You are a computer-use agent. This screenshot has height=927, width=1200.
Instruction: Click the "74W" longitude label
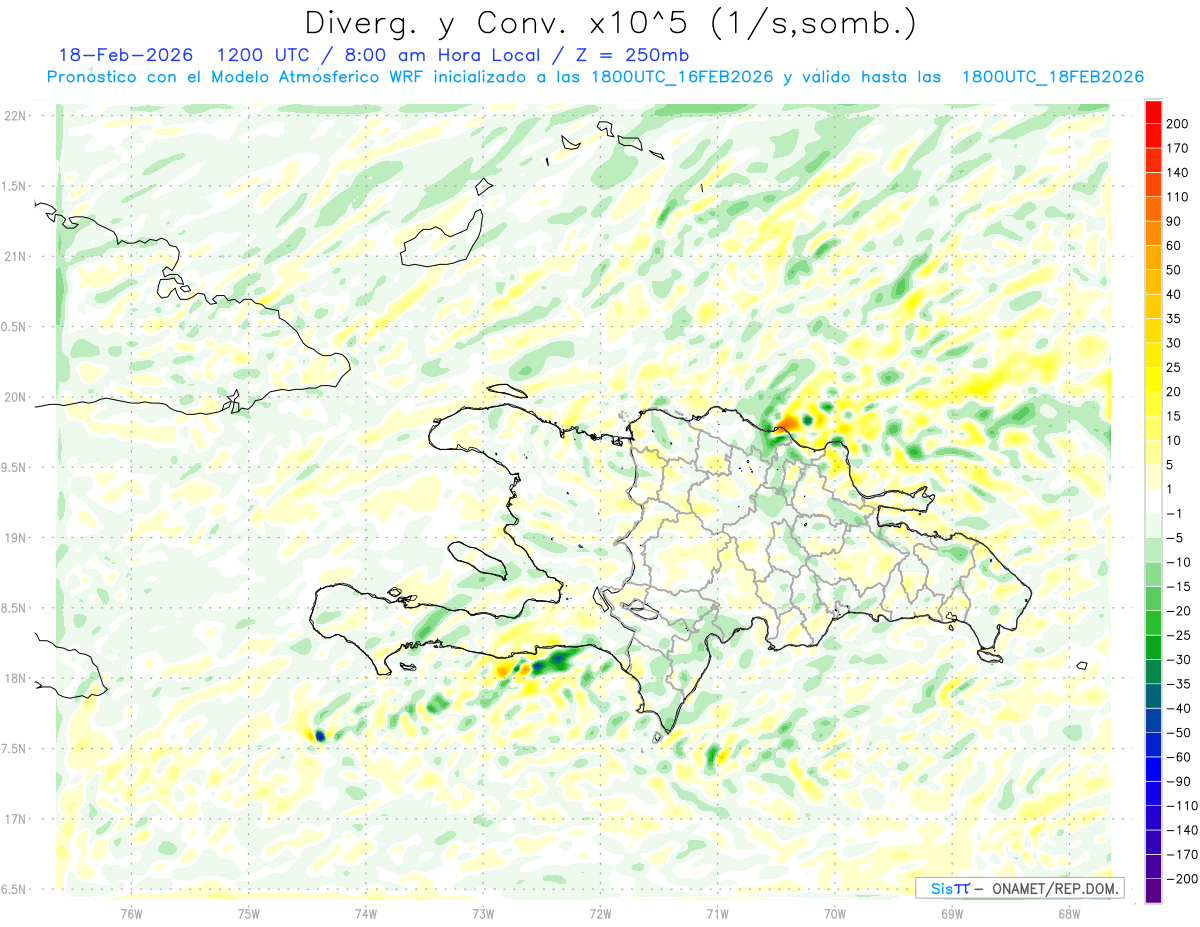pyautogui.click(x=365, y=913)
